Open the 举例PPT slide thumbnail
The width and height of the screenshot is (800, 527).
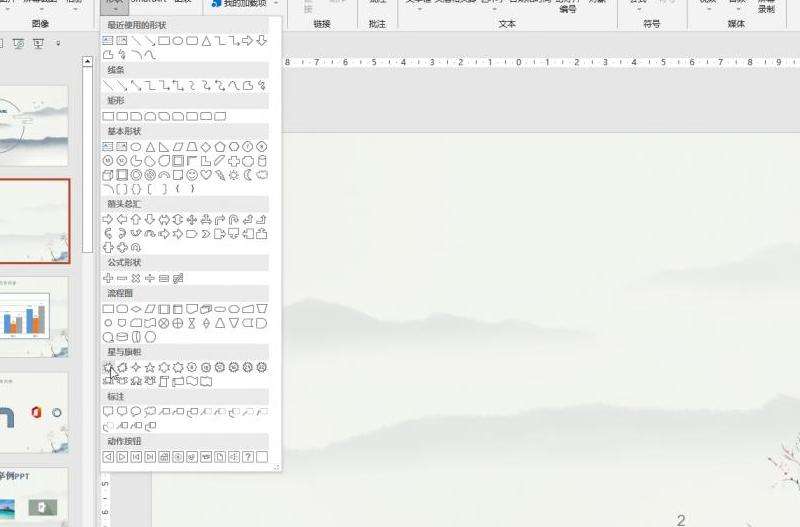[33, 496]
